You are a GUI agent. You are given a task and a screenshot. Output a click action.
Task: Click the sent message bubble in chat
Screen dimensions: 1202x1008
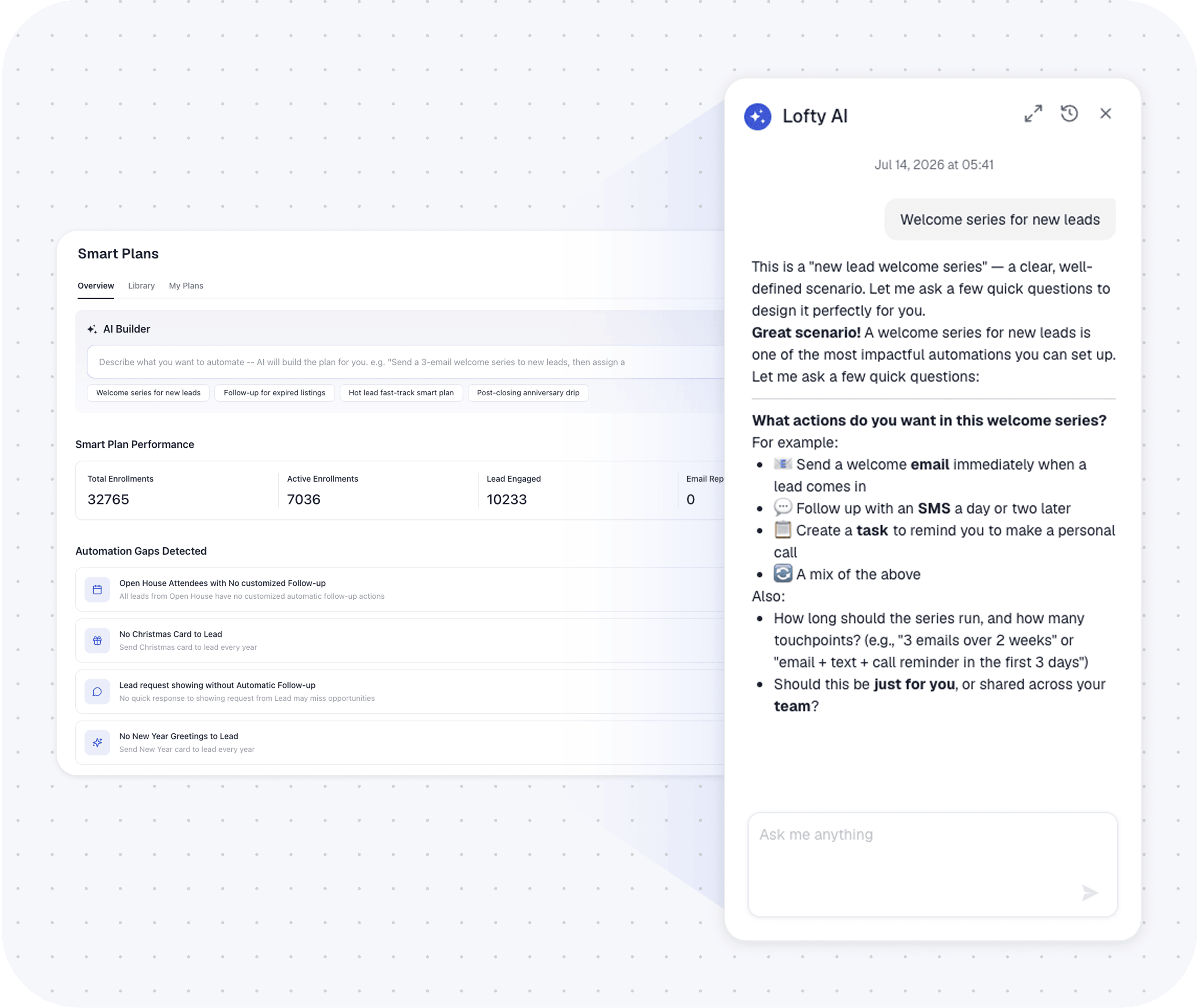(x=1000, y=219)
